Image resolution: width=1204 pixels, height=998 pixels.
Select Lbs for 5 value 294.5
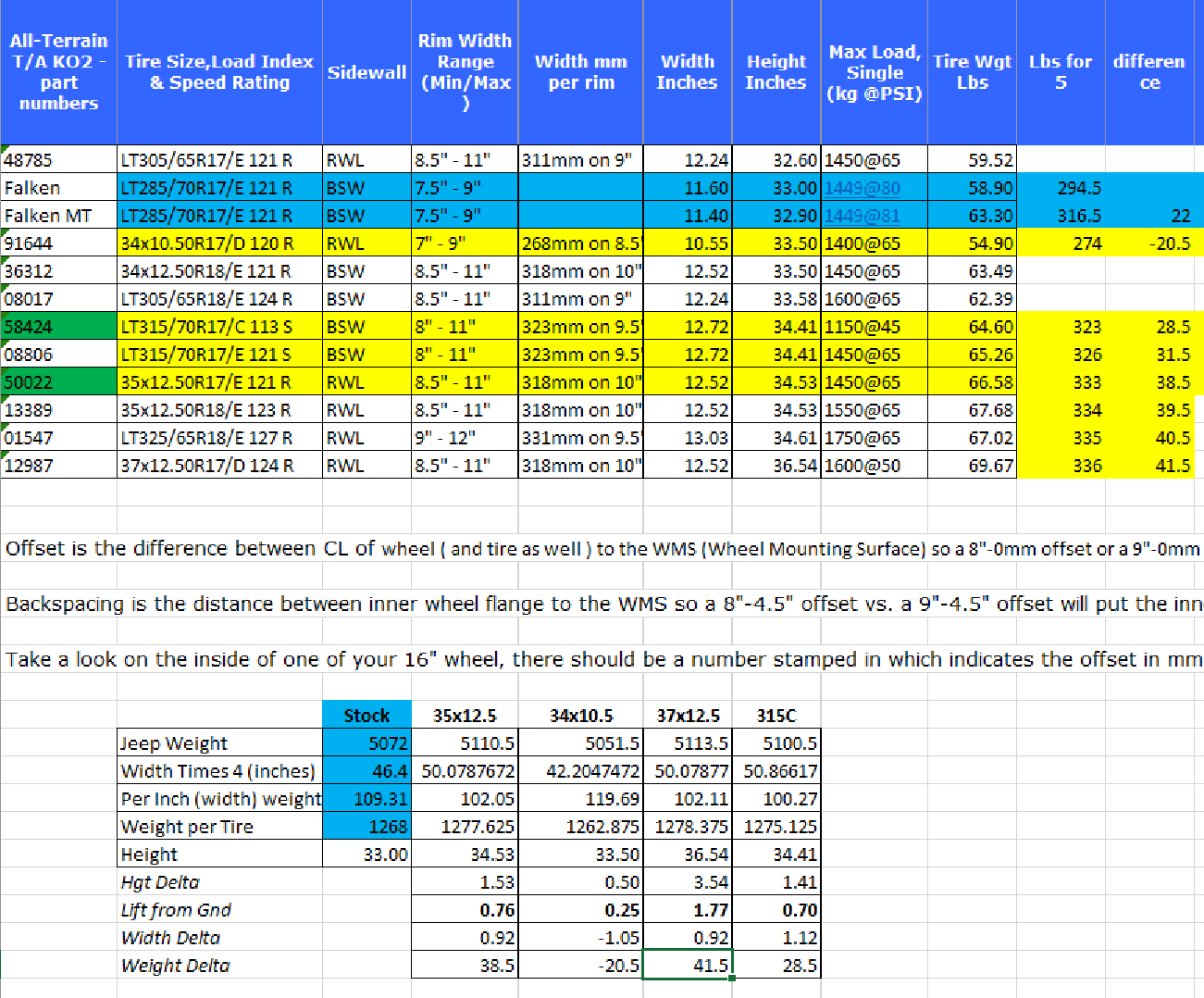coord(1061,188)
